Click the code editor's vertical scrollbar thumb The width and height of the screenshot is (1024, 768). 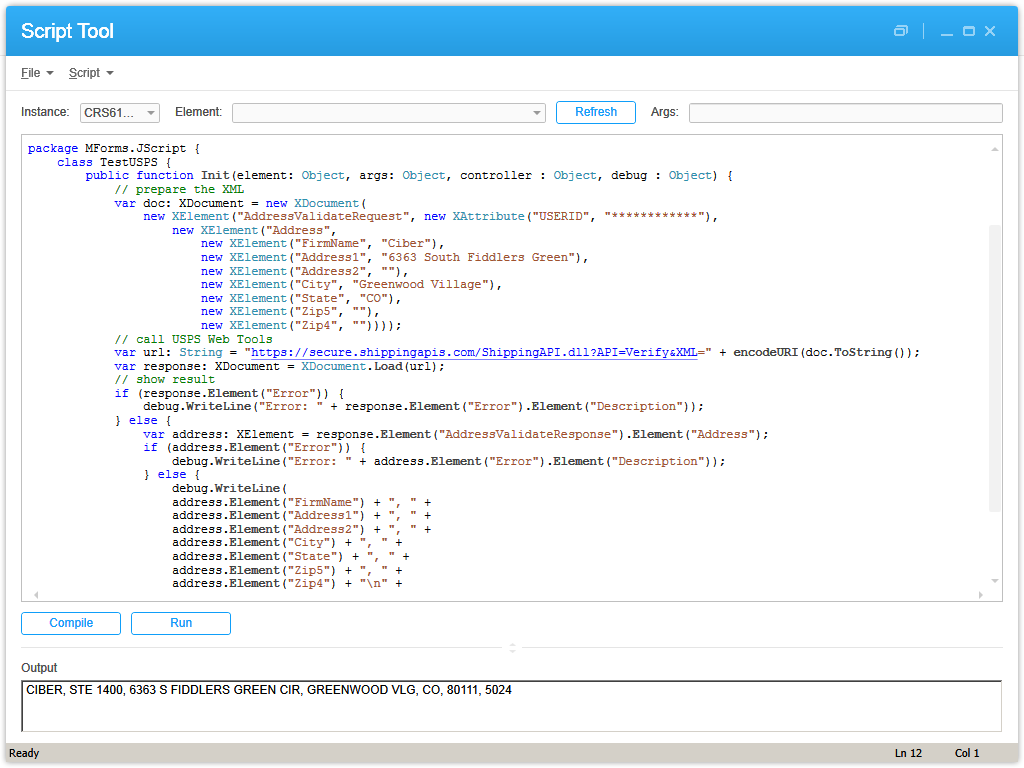click(994, 368)
